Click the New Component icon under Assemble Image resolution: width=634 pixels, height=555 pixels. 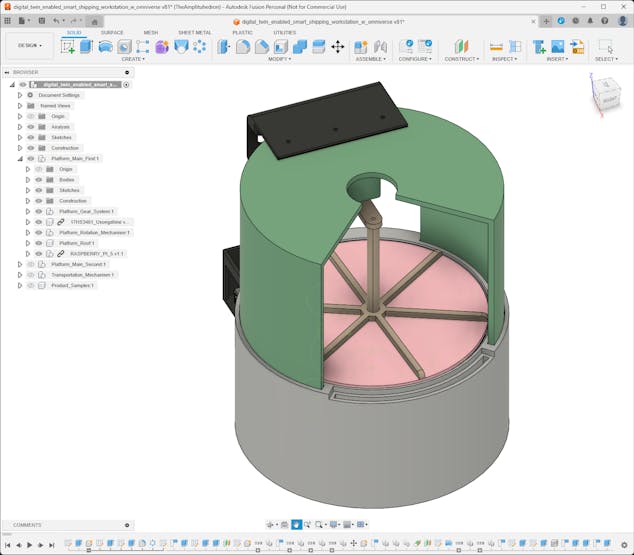pyautogui.click(x=361, y=46)
